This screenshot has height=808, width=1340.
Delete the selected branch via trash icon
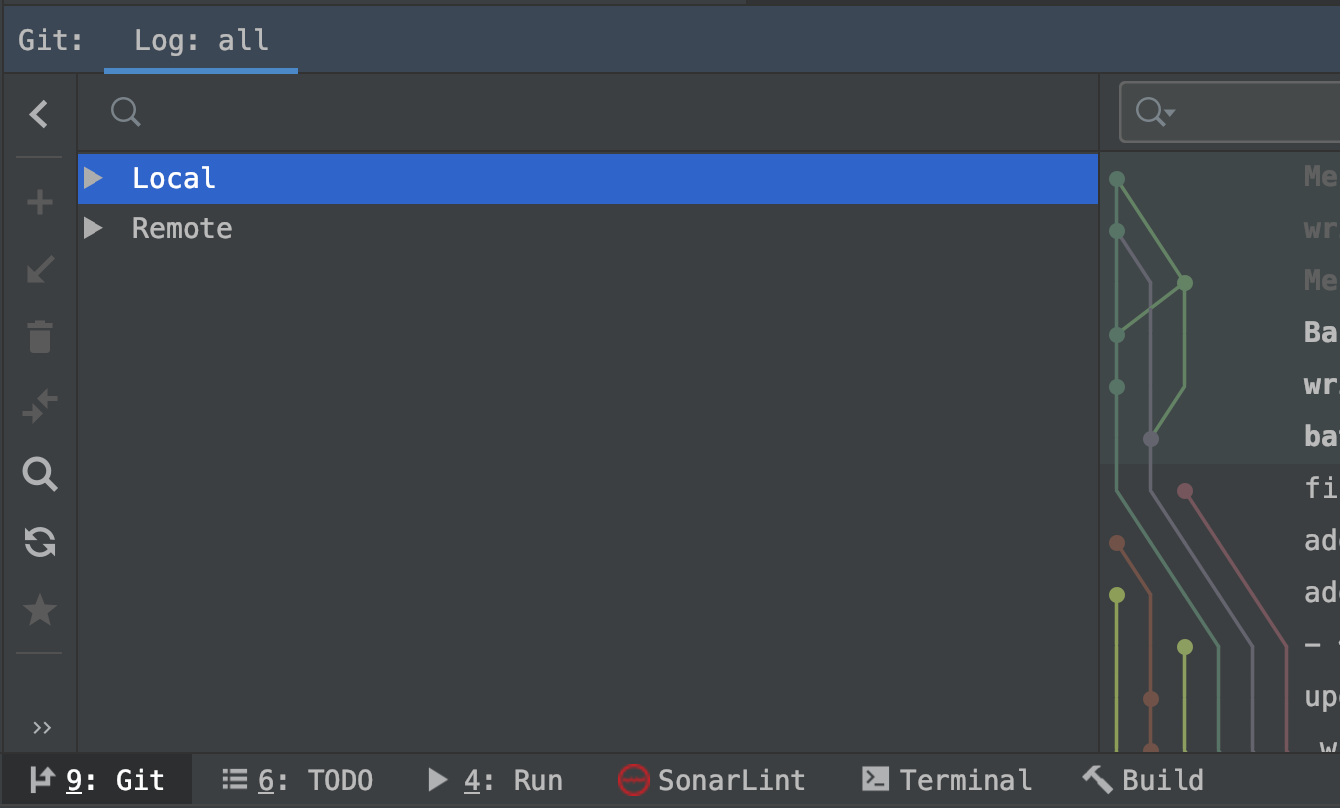click(39, 337)
